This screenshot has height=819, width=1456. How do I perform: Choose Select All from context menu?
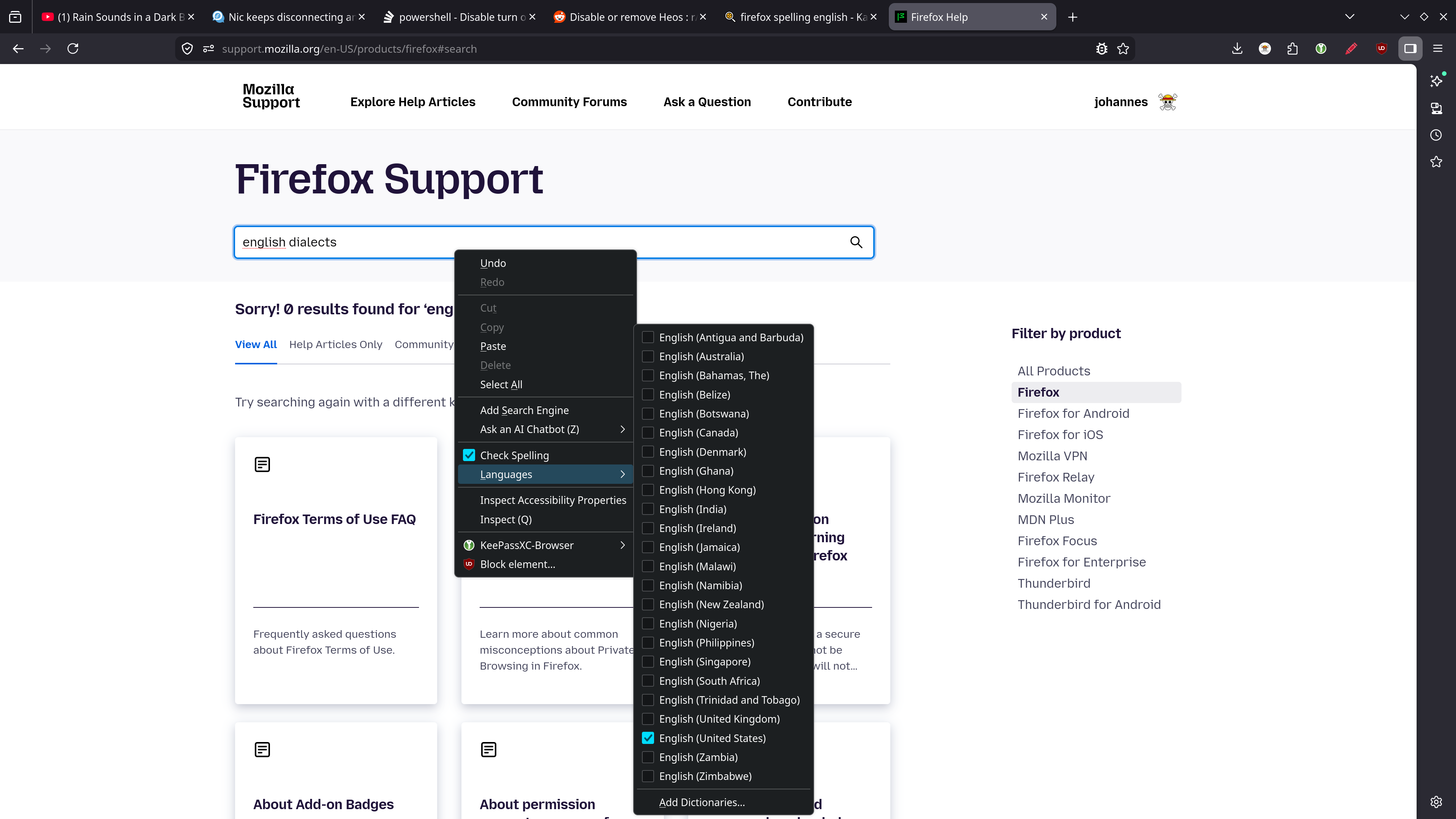[x=501, y=384]
